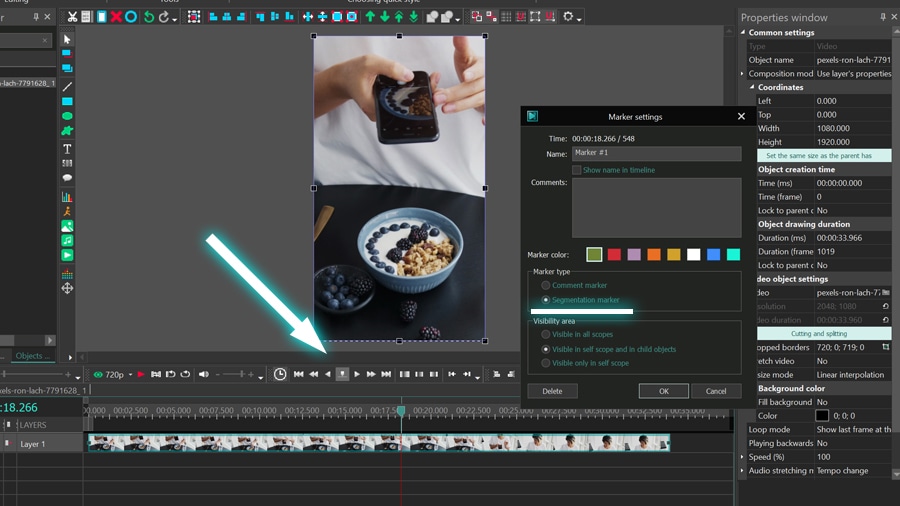
Task: Choose Visible in all scopes option
Action: click(x=546, y=334)
